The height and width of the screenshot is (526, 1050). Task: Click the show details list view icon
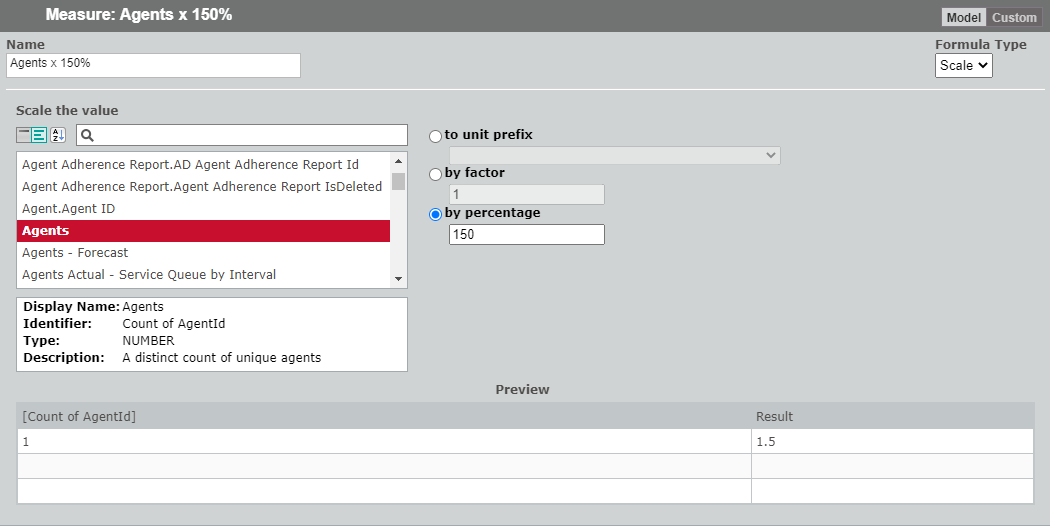40,135
